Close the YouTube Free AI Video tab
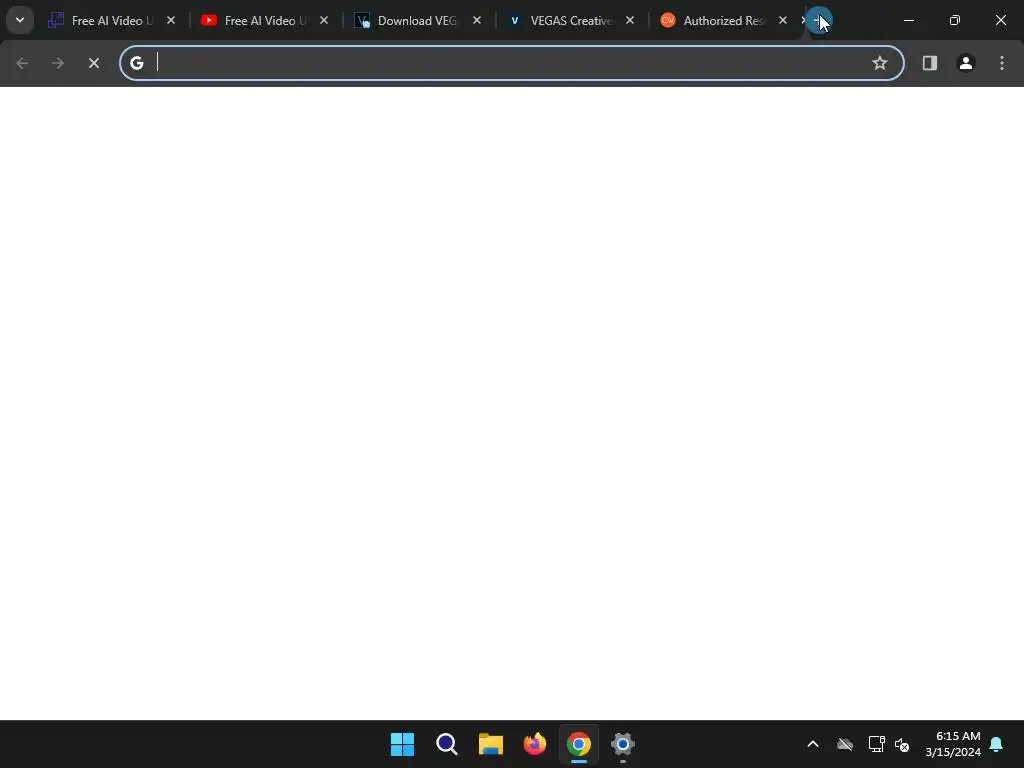This screenshot has width=1024, height=768. coord(324,20)
